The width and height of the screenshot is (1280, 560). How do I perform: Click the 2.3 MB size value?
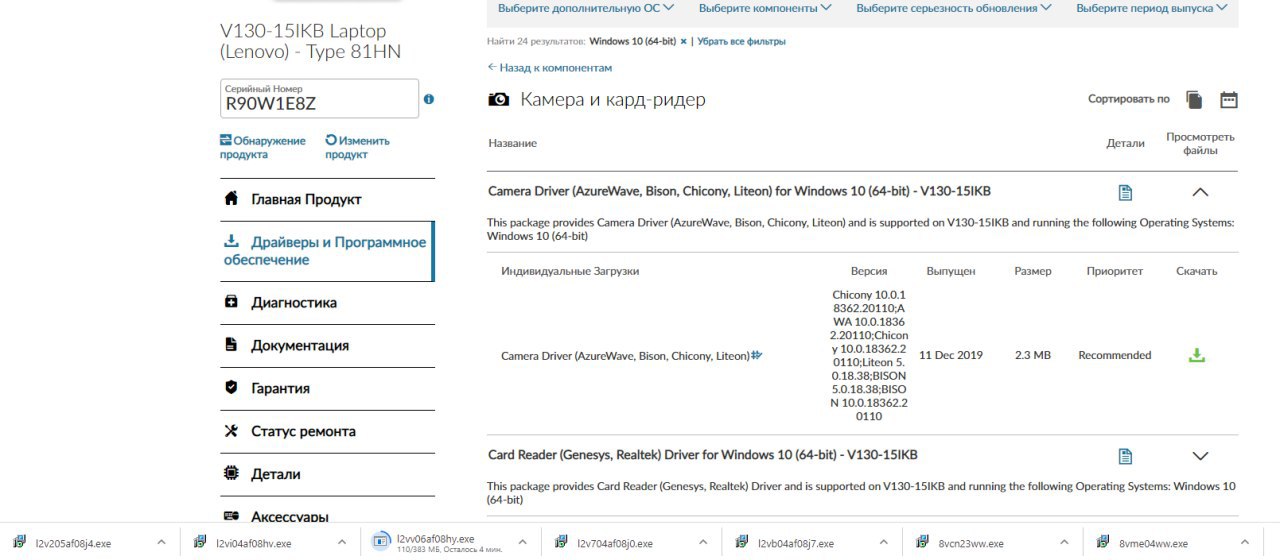(1033, 355)
